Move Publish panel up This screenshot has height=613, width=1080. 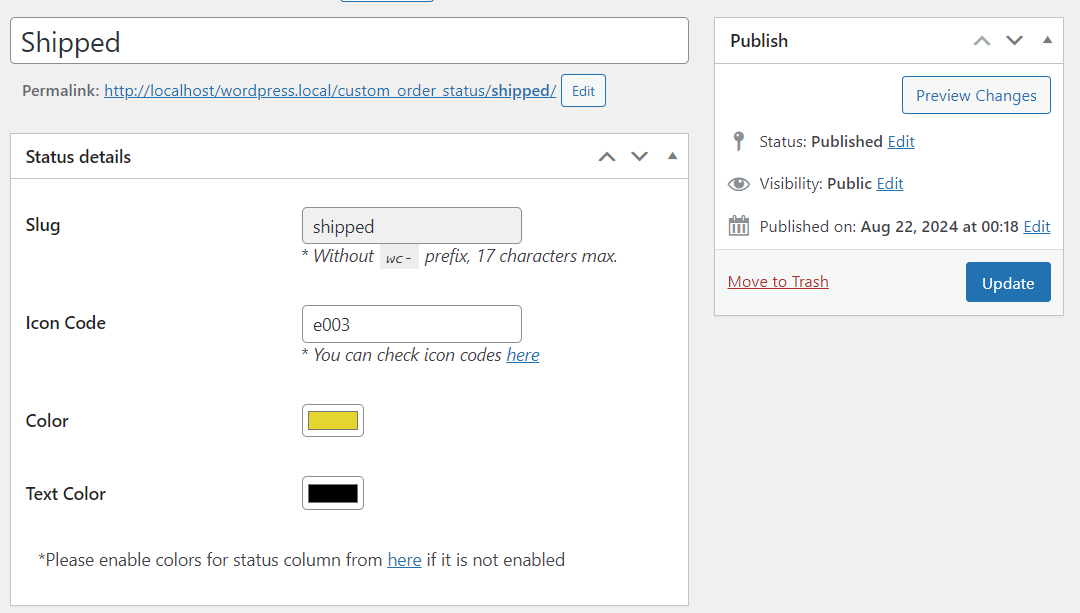[x=982, y=41]
